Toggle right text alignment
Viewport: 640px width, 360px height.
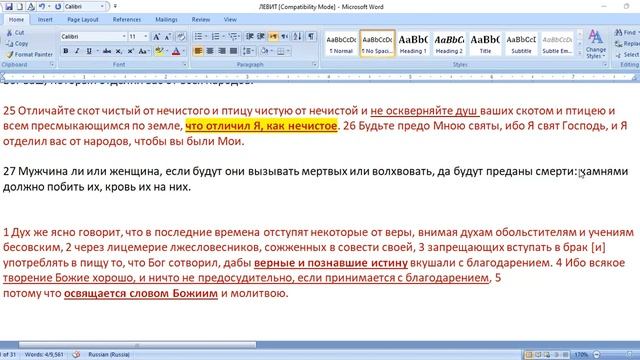[222, 51]
